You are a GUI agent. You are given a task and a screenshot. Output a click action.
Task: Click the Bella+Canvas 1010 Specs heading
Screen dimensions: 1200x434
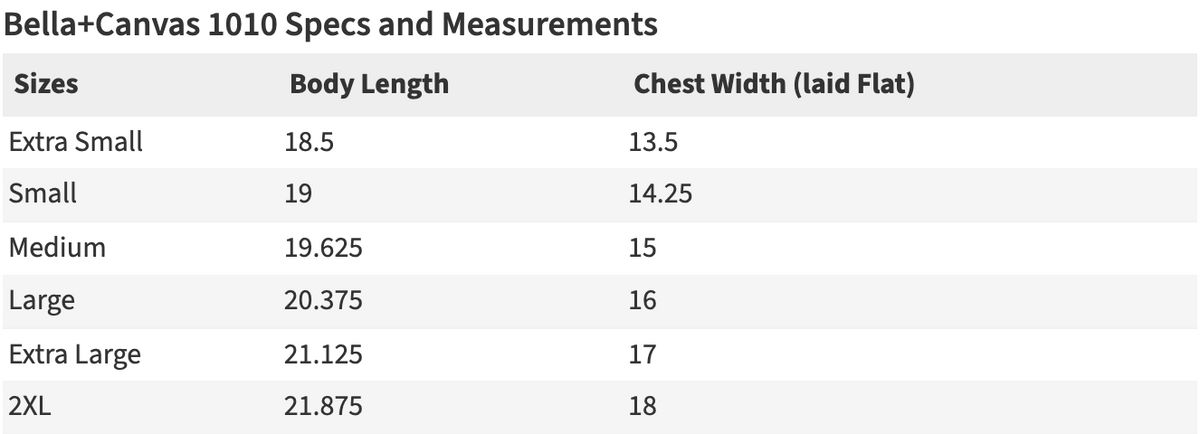(331, 24)
